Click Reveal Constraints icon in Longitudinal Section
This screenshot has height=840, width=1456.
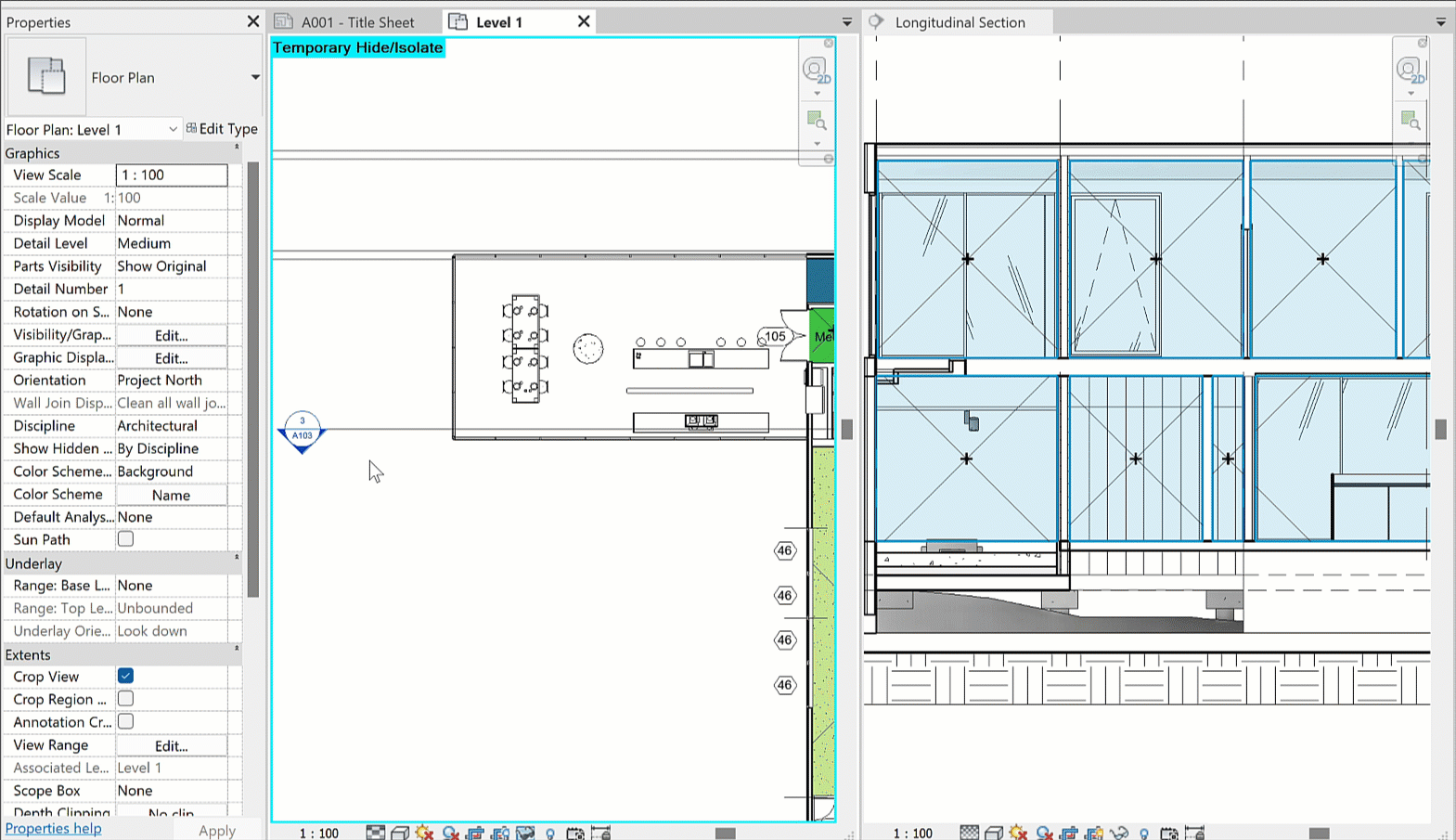1194,833
